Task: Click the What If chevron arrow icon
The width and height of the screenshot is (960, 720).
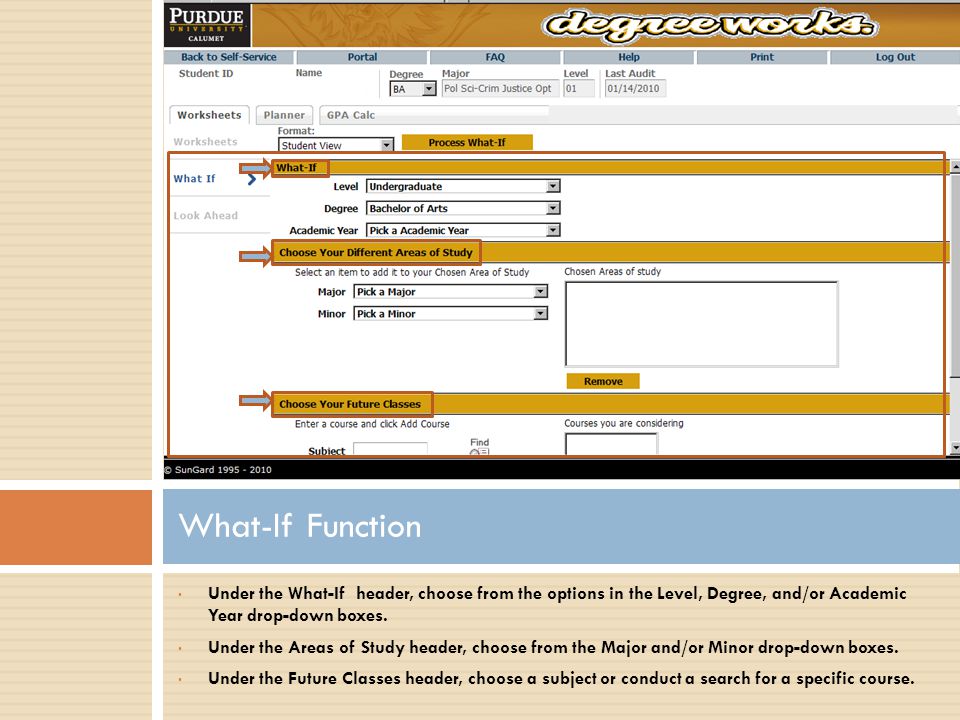Action: coord(252,179)
